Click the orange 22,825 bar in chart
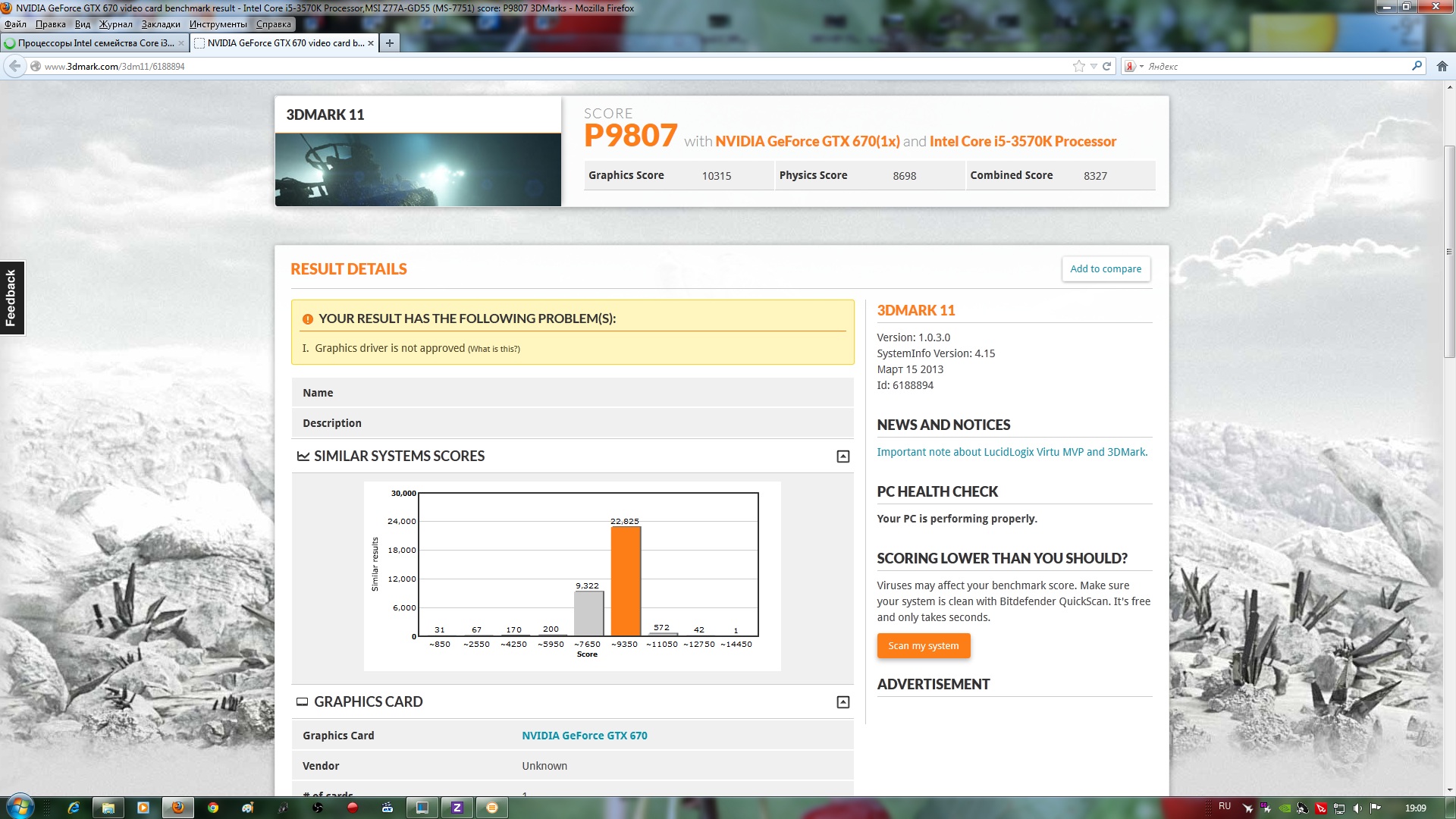The height and width of the screenshot is (819, 1456). [x=626, y=580]
